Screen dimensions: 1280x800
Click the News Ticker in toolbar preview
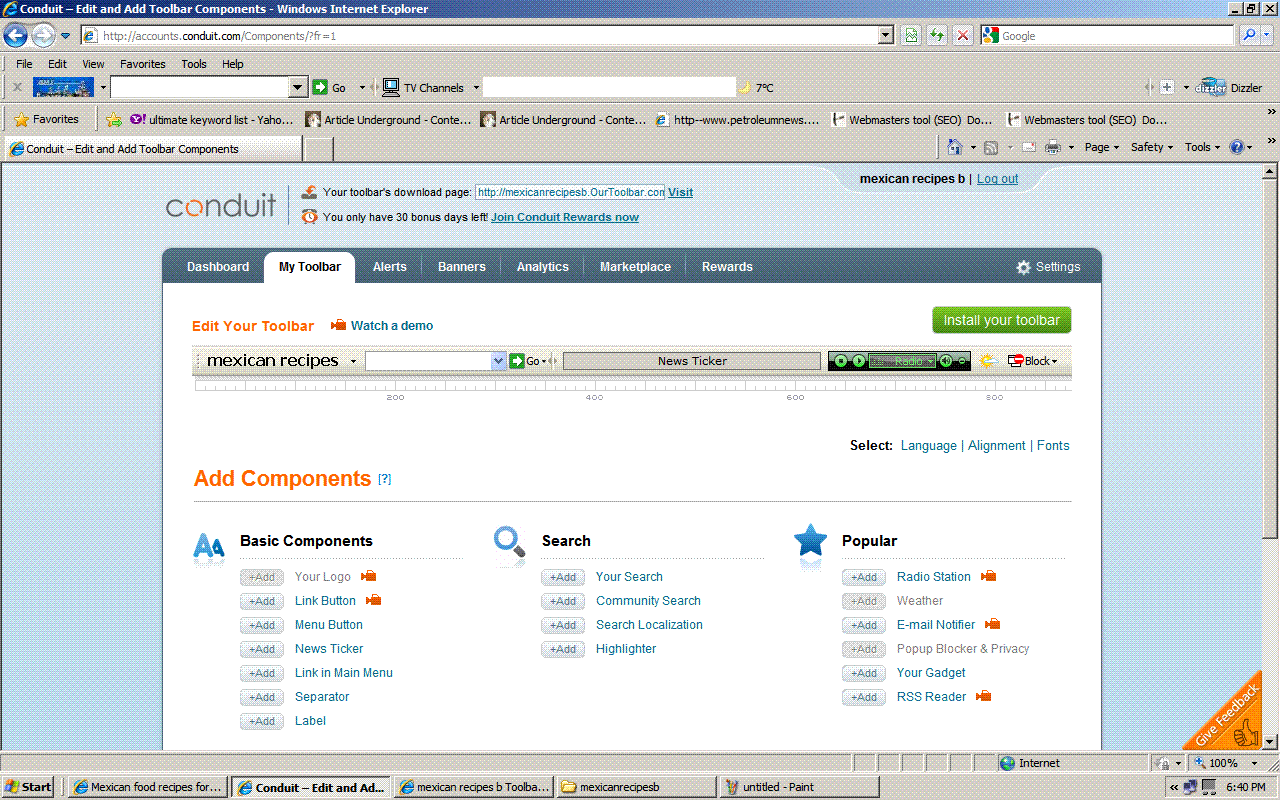click(x=692, y=361)
